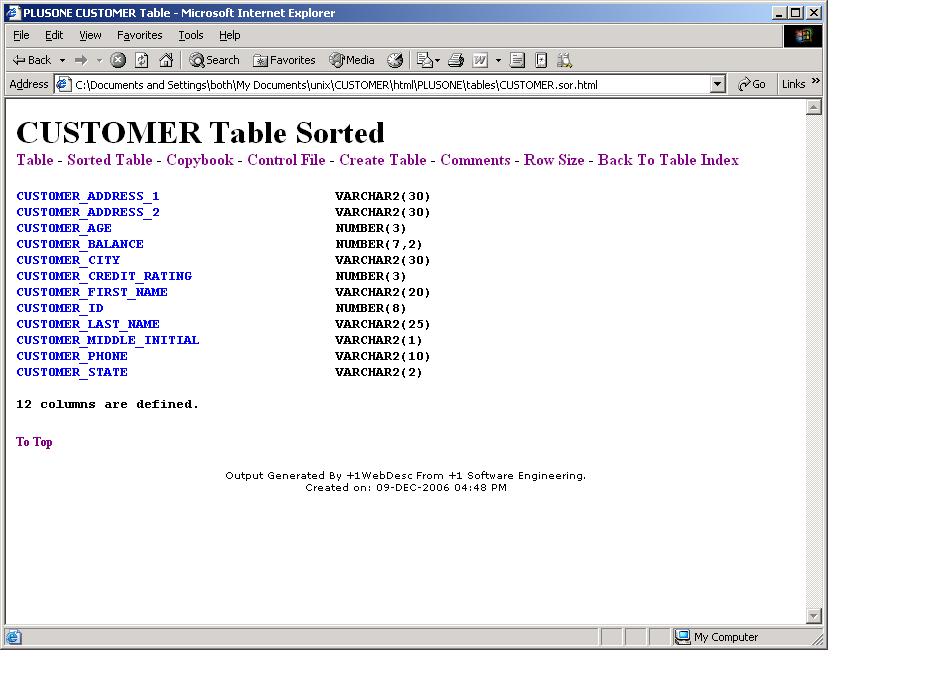The width and height of the screenshot is (933, 690).
Task: Open the Comments link
Action: pos(475,160)
